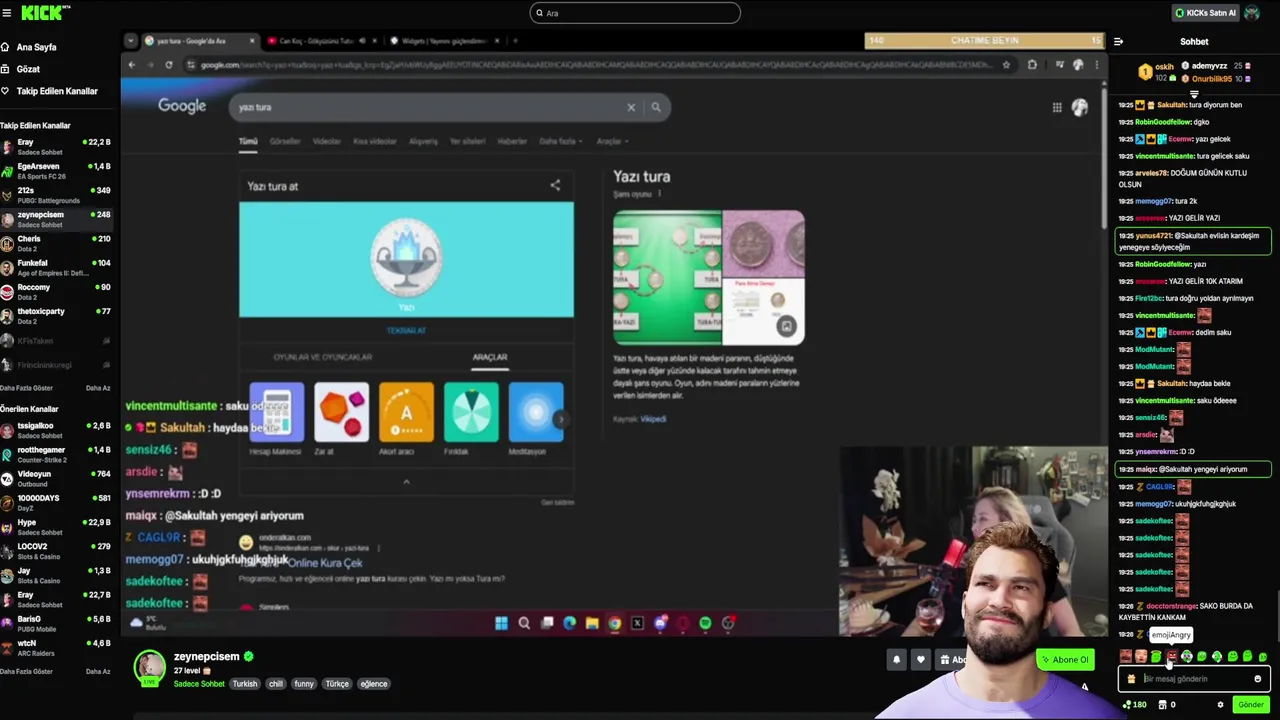The height and width of the screenshot is (720, 1280).
Task: Open the Vikipedi source link
Action: (653, 419)
